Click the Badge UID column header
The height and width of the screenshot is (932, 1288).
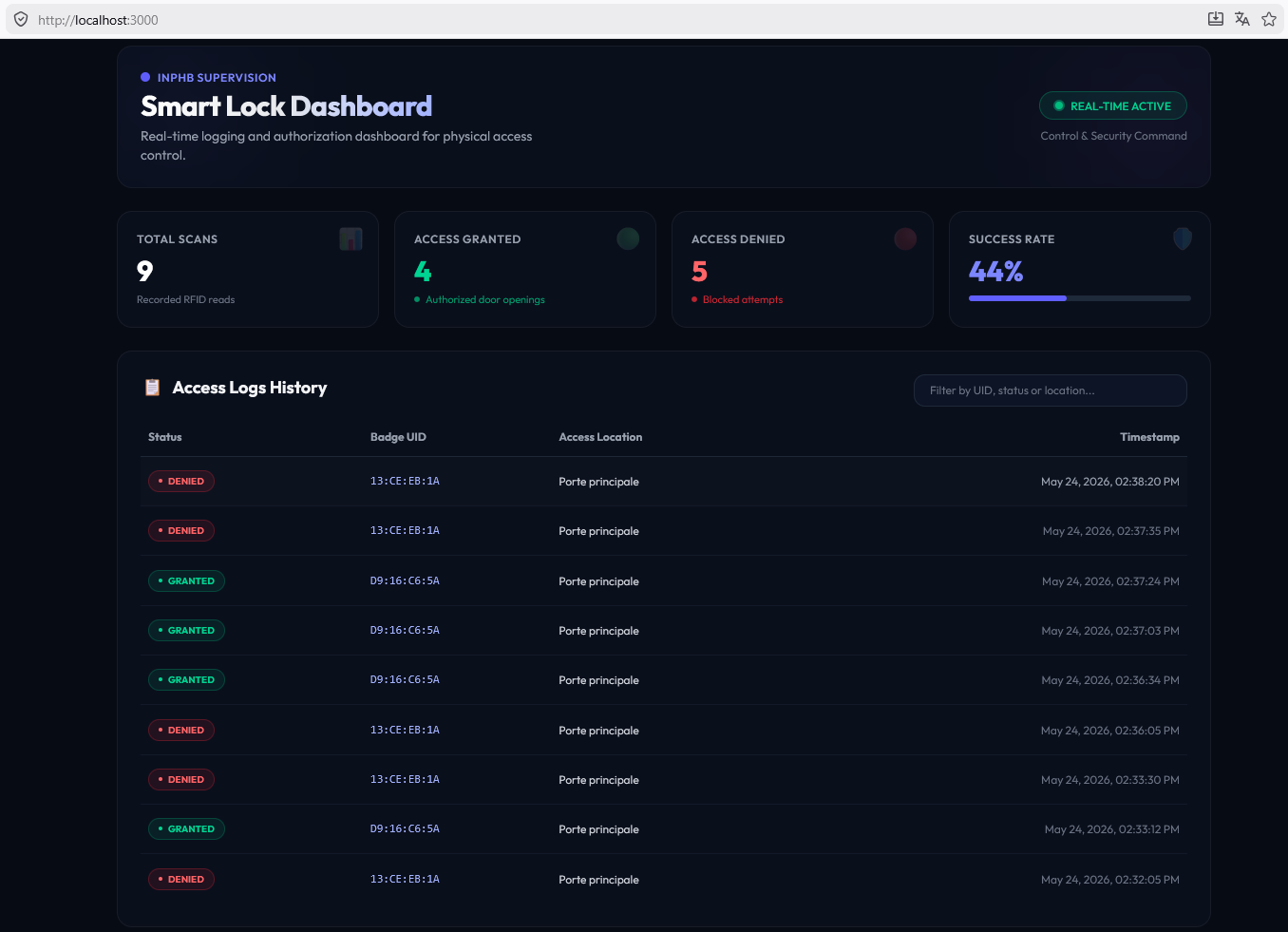tap(398, 437)
